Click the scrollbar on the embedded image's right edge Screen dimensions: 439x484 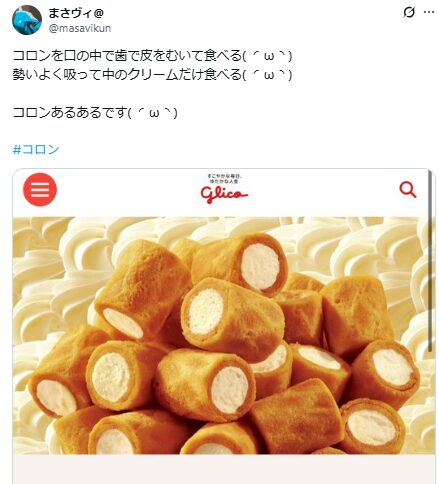pyautogui.click(x=431, y=262)
